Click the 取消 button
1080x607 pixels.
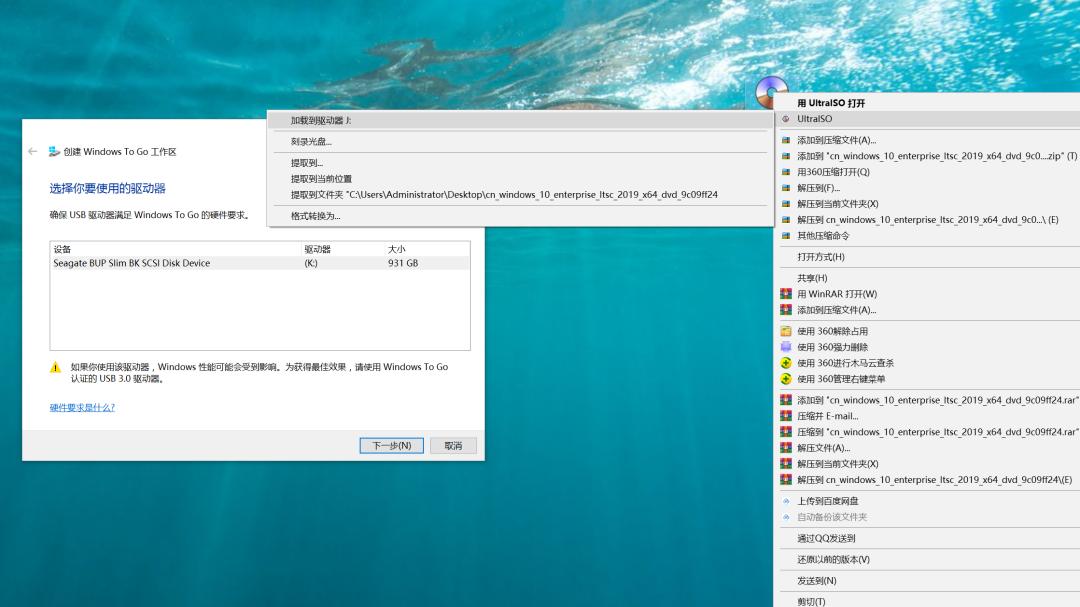453,445
